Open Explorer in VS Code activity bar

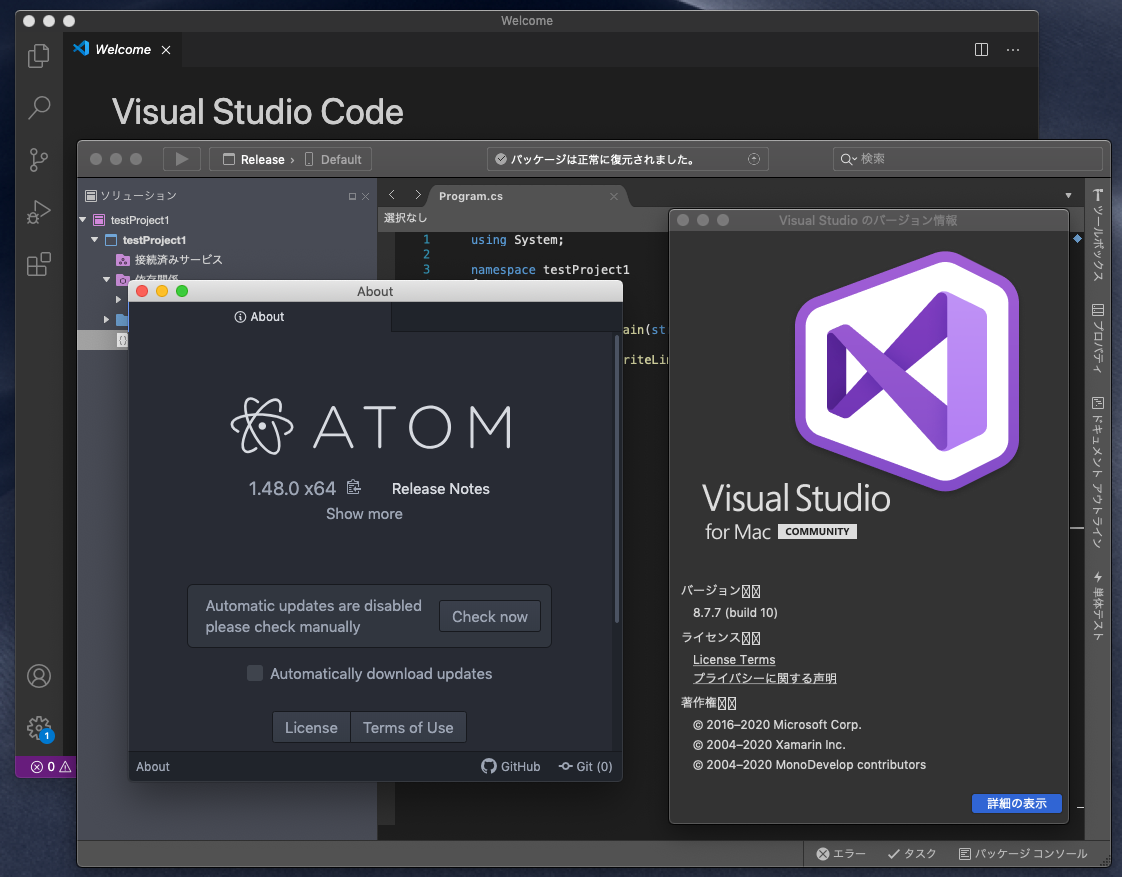39,56
